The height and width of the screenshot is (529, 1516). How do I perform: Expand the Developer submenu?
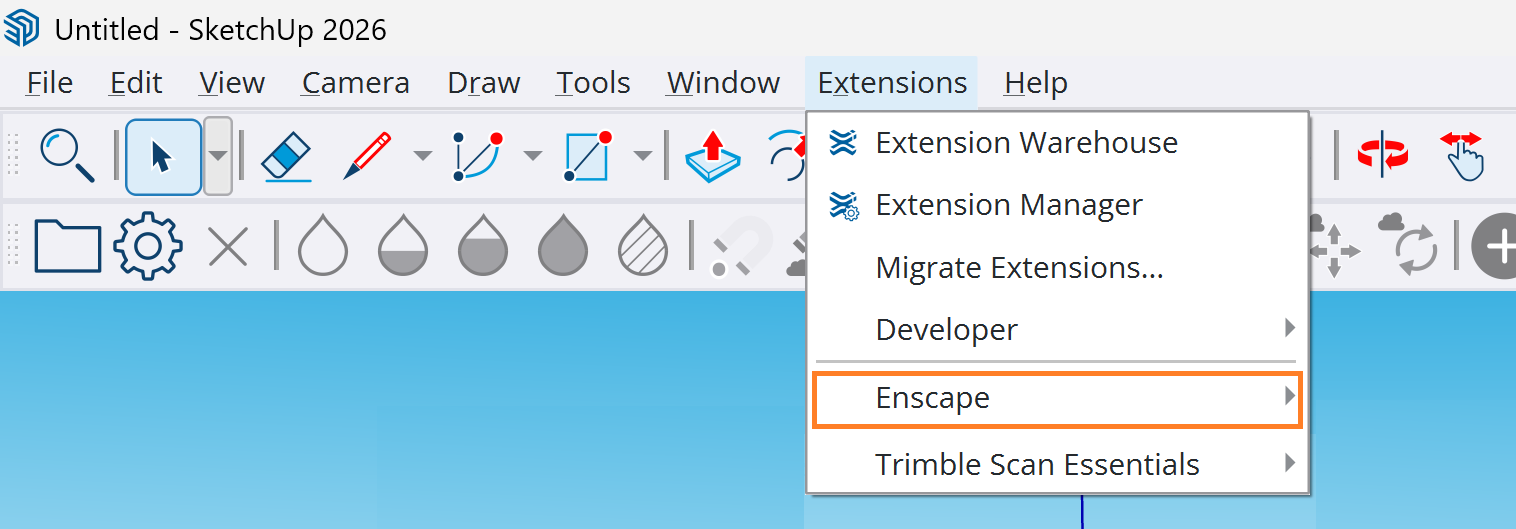pyautogui.click(x=1058, y=329)
